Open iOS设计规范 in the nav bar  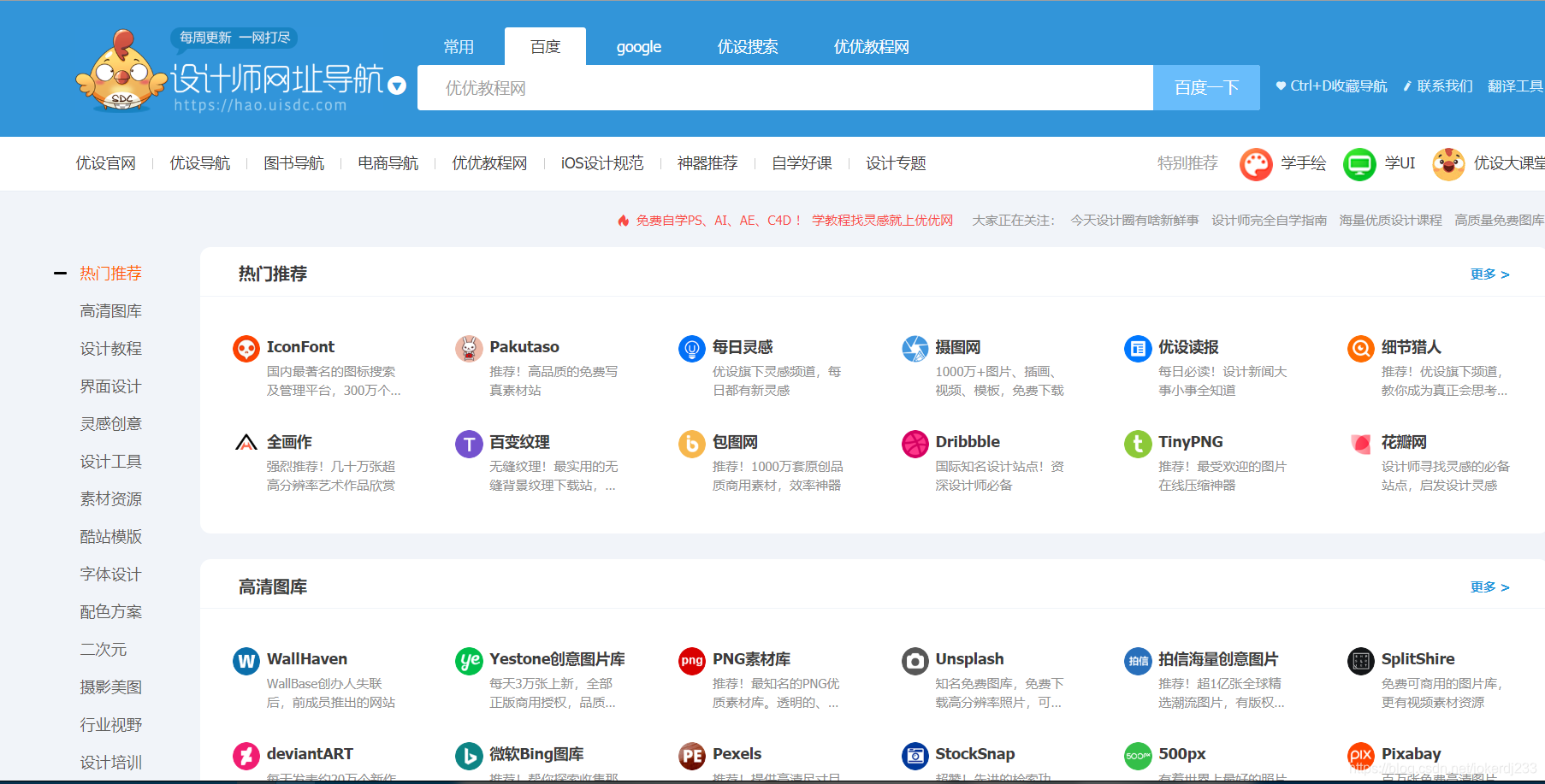(x=602, y=163)
